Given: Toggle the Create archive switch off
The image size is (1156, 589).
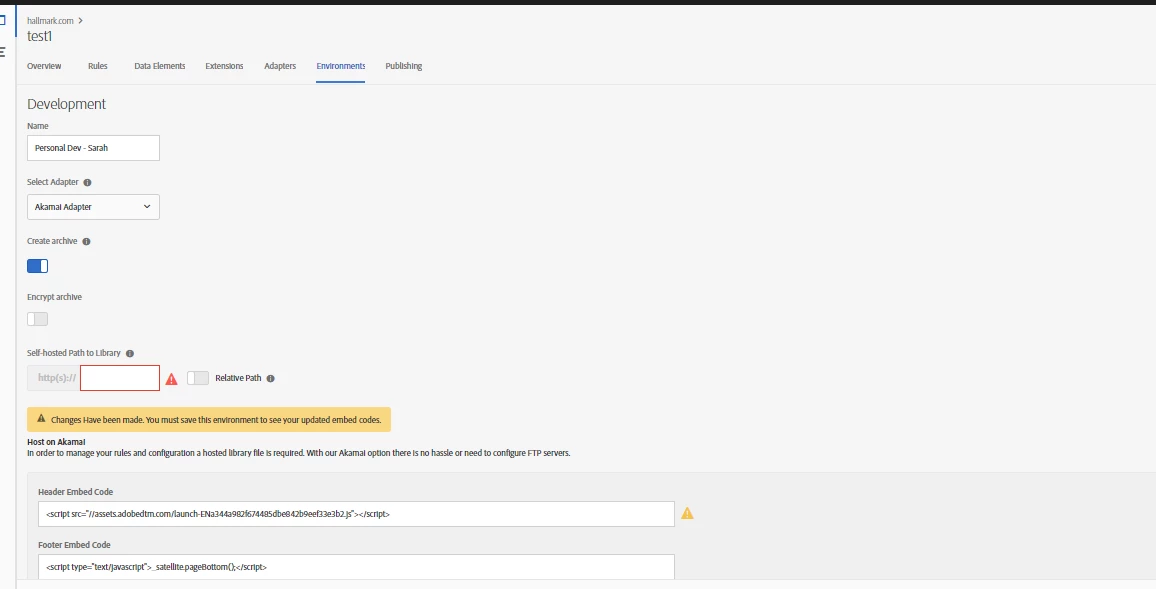Looking at the screenshot, I should (x=38, y=266).
